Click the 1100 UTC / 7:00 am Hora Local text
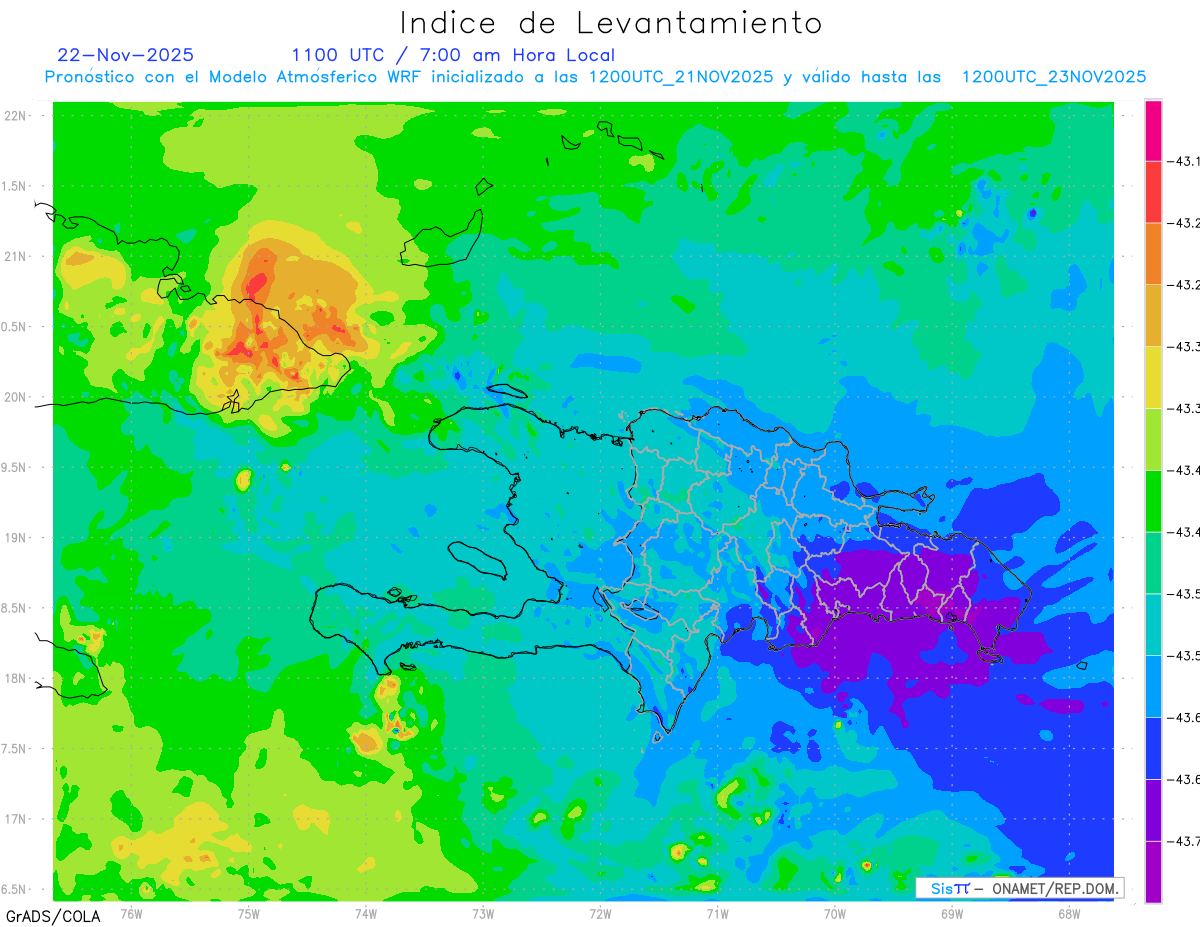 pyautogui.click(x=453, y=55)
